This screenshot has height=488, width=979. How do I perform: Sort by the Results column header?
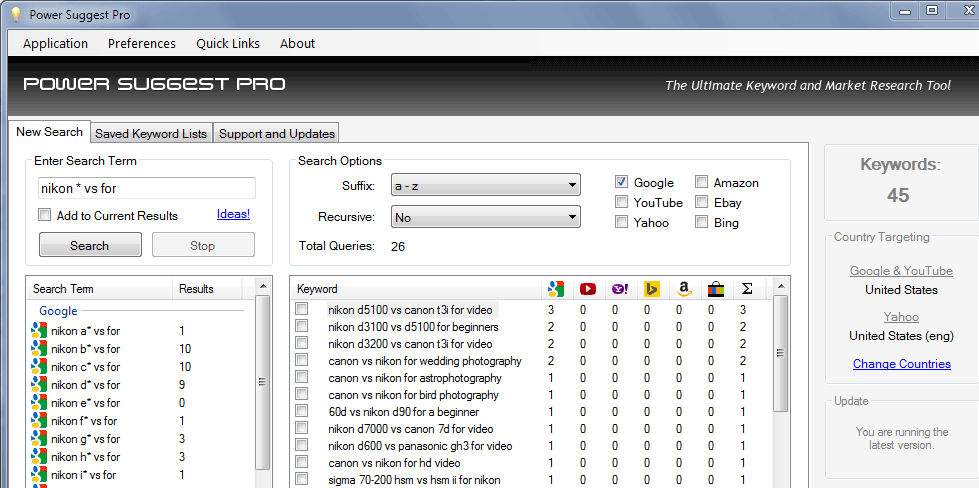click(x=207, y=289)
